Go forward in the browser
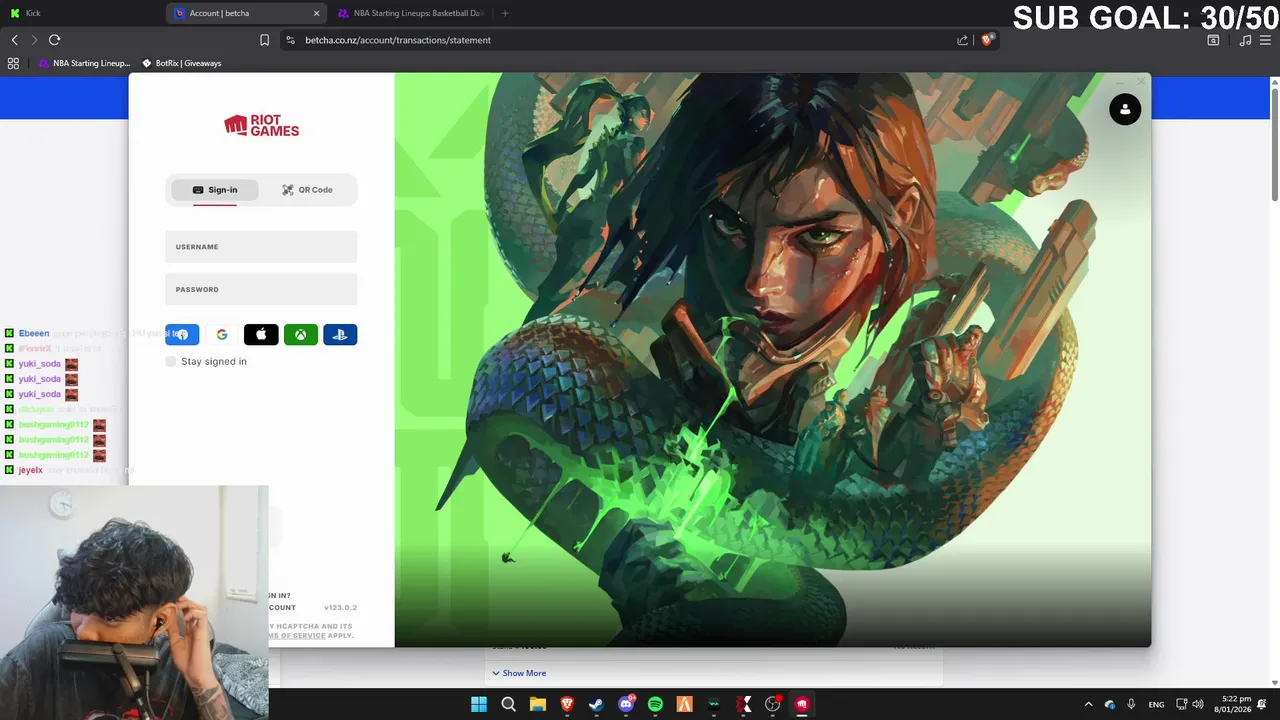Image resolution: width=1280 pixels, height=720 pixels. click(34, 40)
